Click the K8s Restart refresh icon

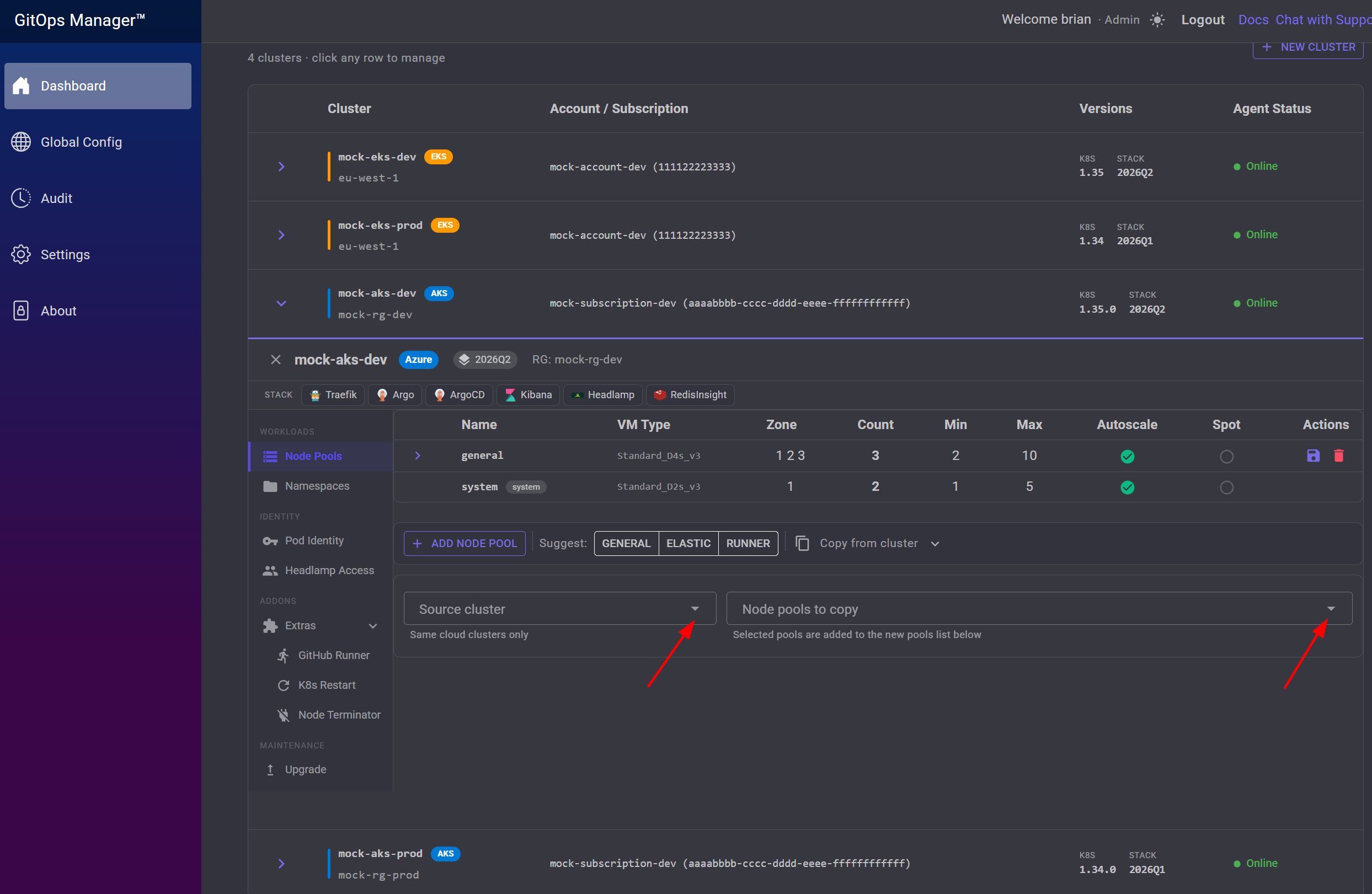point(283,686)
